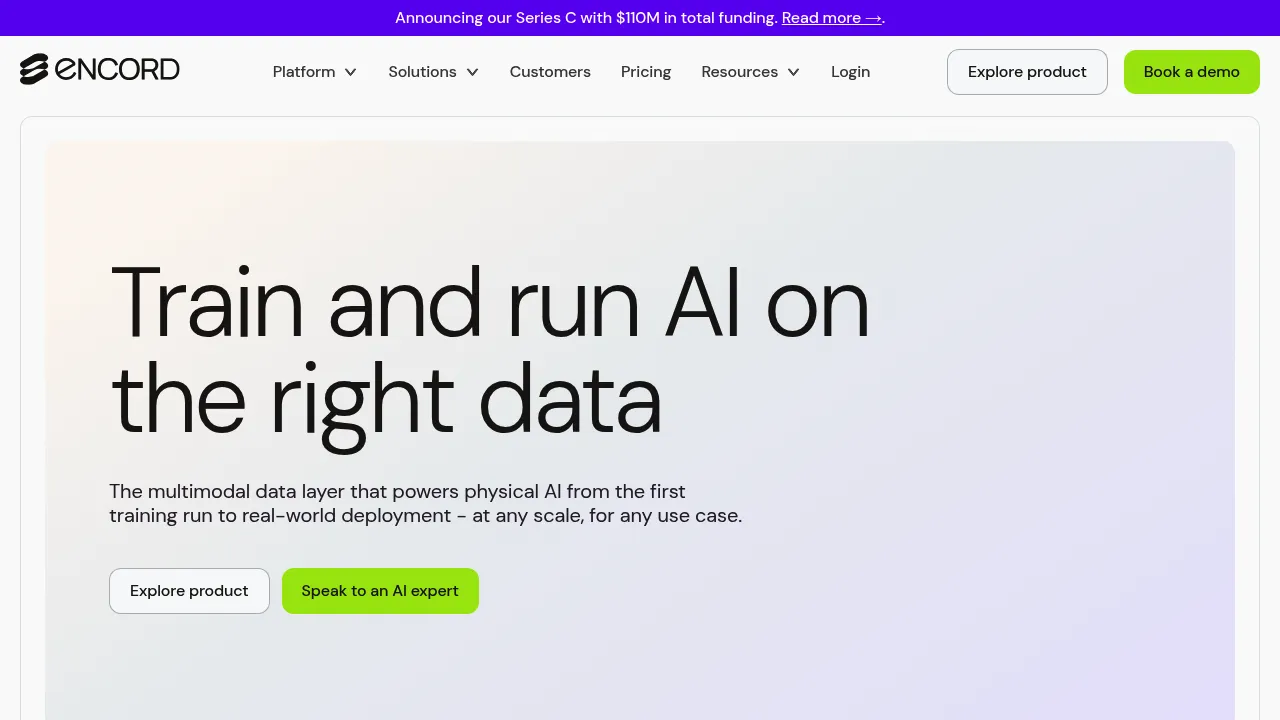
Task: Click Speak to an AI expert
Action: click(x=380, y=591)
